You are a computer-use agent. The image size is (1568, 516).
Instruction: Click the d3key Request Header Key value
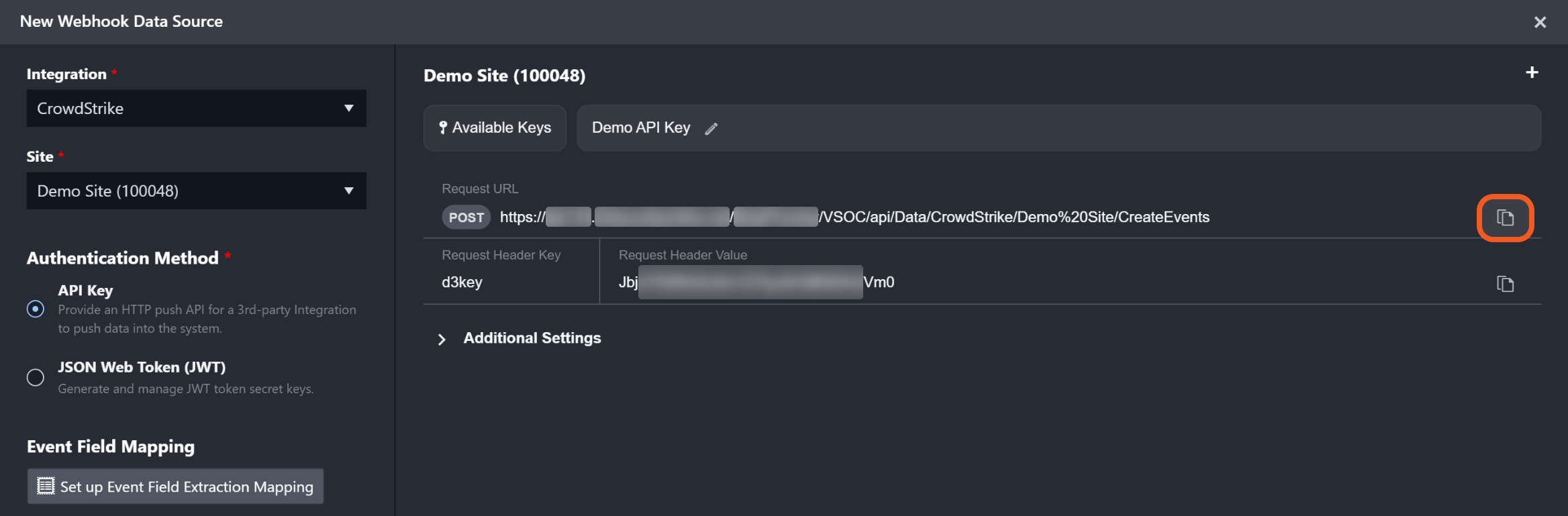tap(462, 282)
